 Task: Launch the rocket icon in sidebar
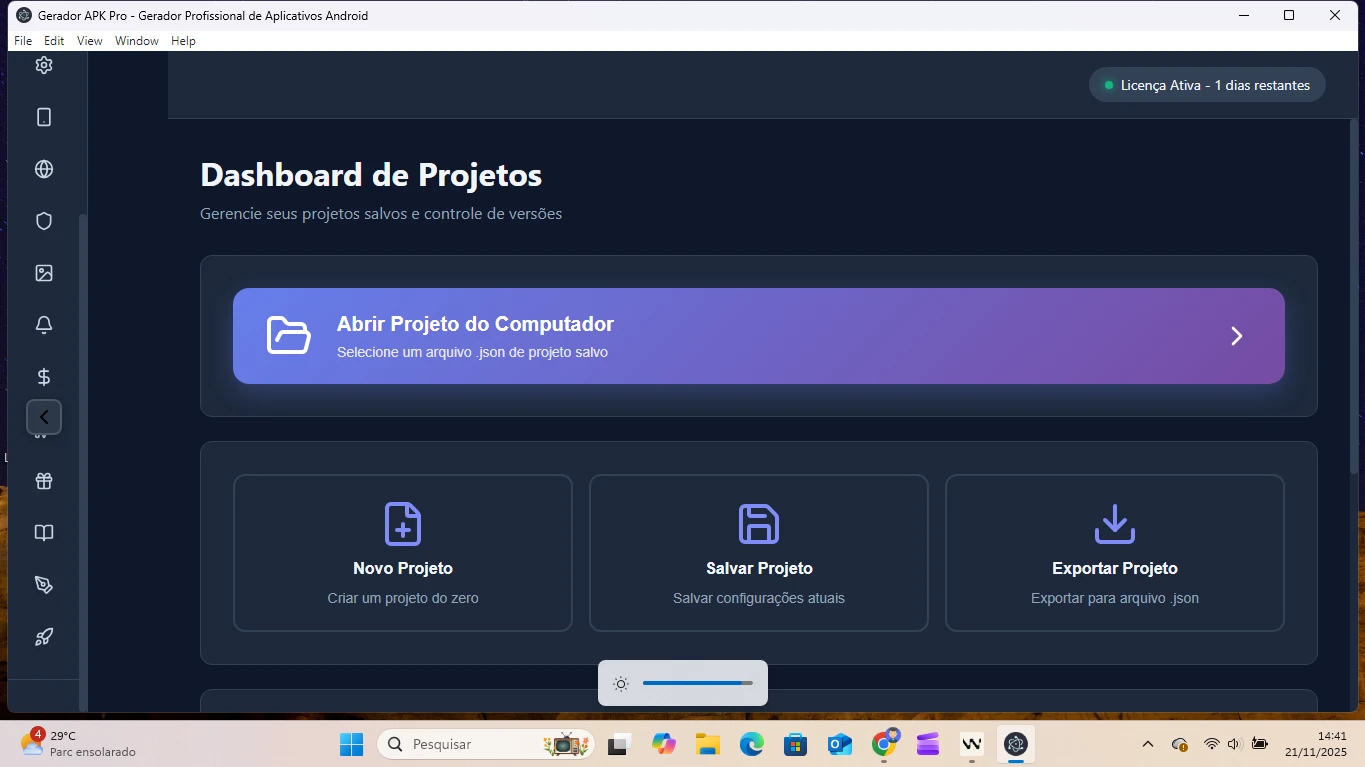[x=44, y=637]
